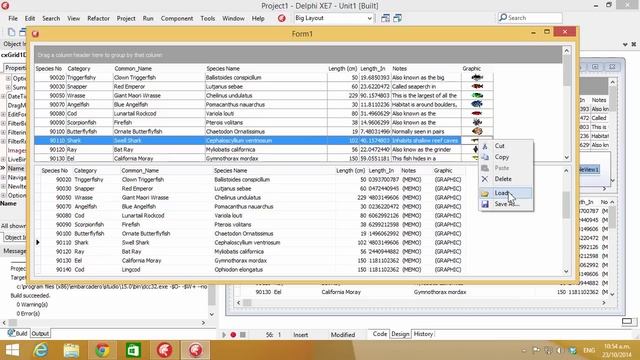Choose Cut in the context menu

(x=506, y=146)
